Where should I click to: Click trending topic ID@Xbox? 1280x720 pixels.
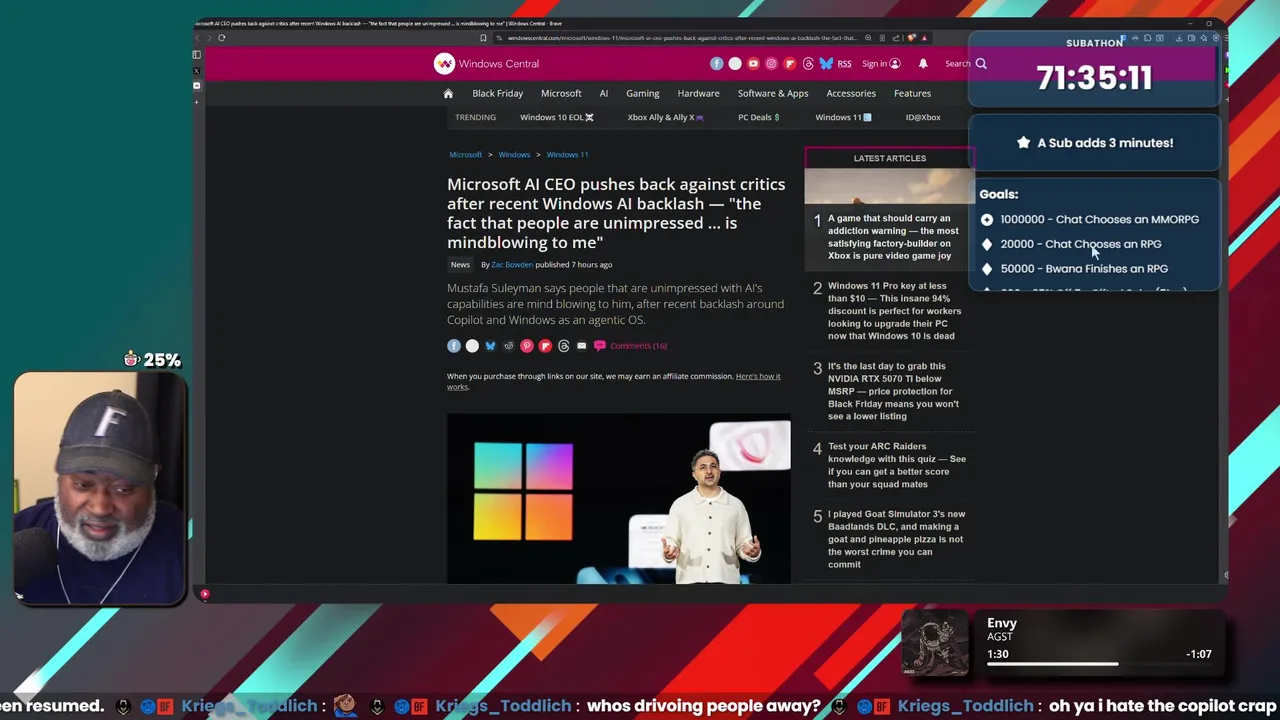click(923, 117)
